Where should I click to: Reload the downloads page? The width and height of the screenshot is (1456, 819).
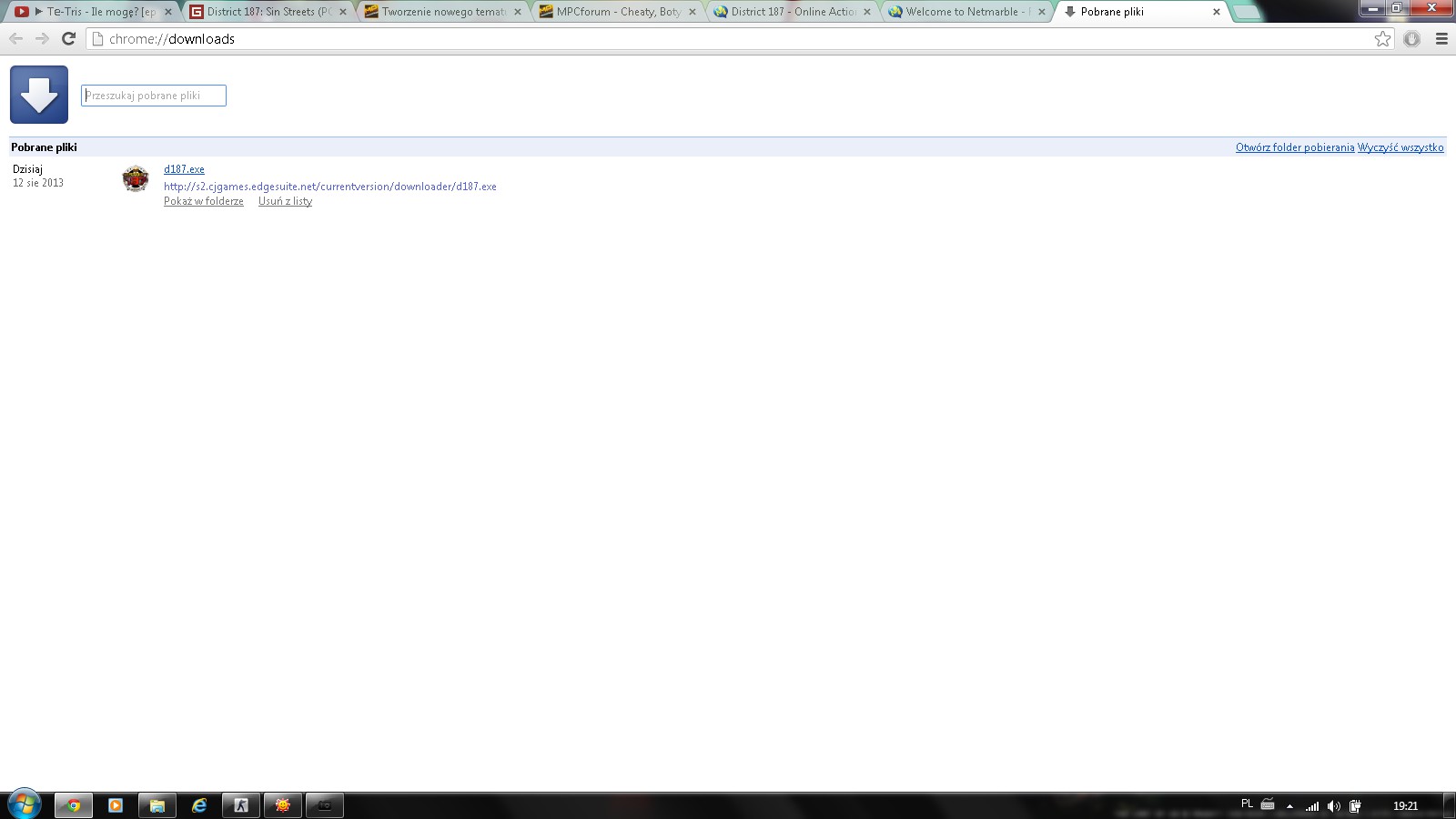pos(68,38)
